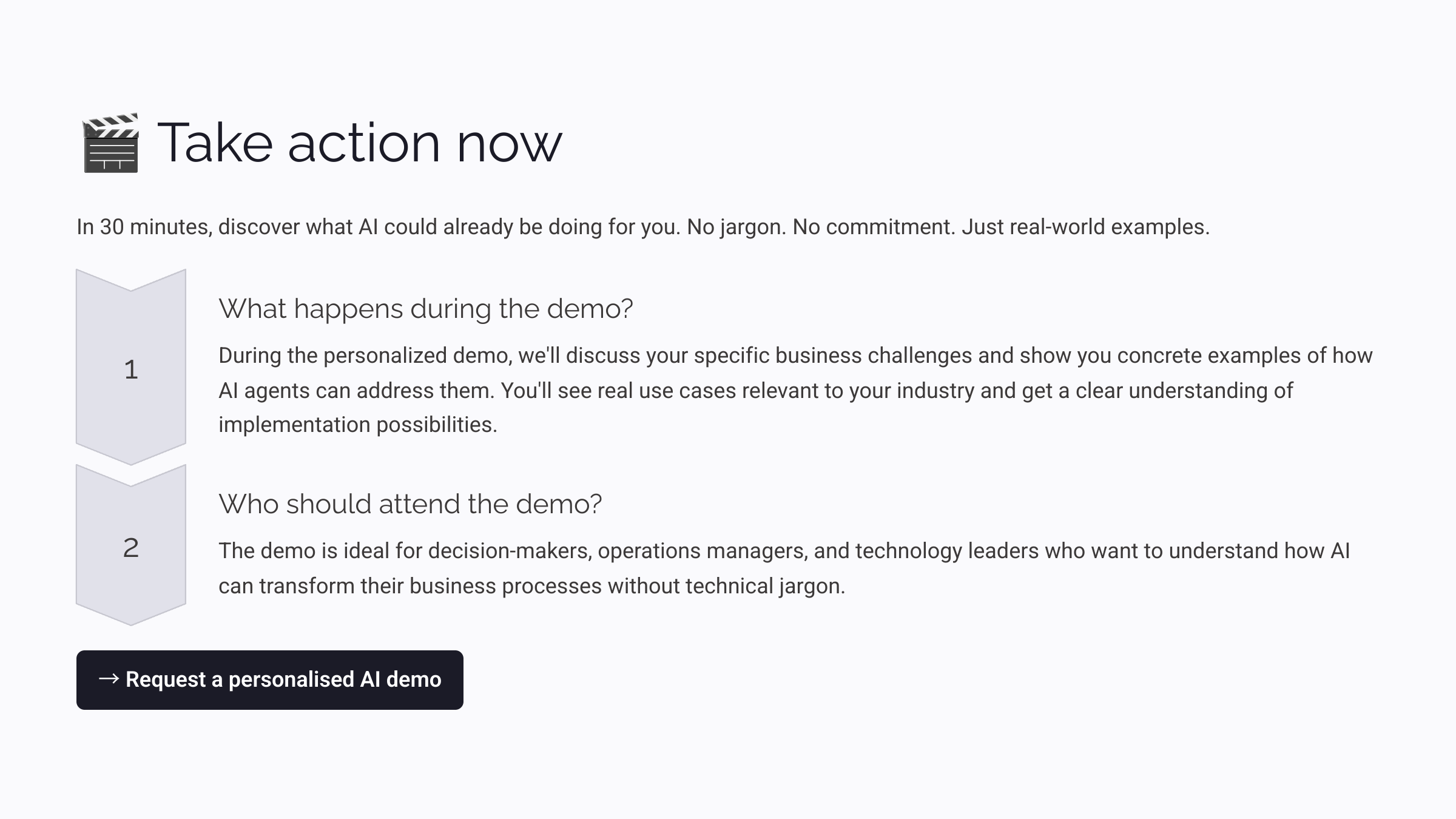Expand the 'Who should attend the demo?' section

(411, 504)
